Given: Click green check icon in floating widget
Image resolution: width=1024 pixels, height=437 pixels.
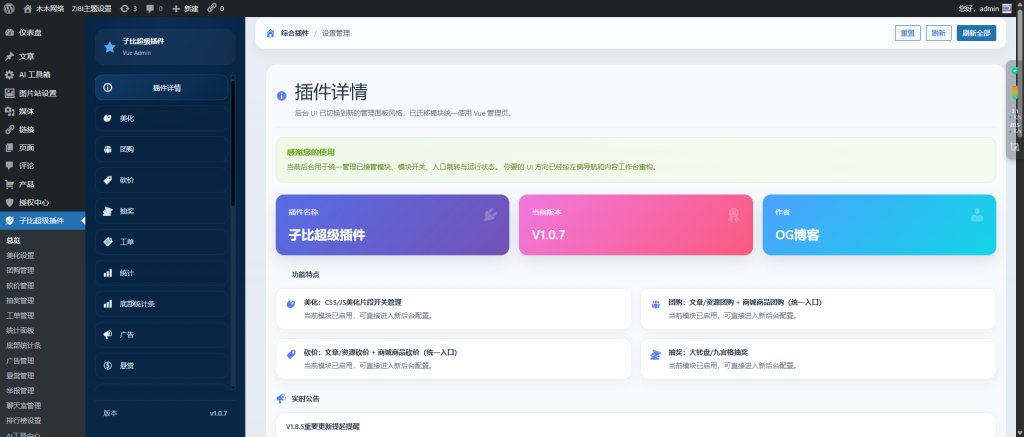Looking at the screenshot, I should click(1015, 71).
